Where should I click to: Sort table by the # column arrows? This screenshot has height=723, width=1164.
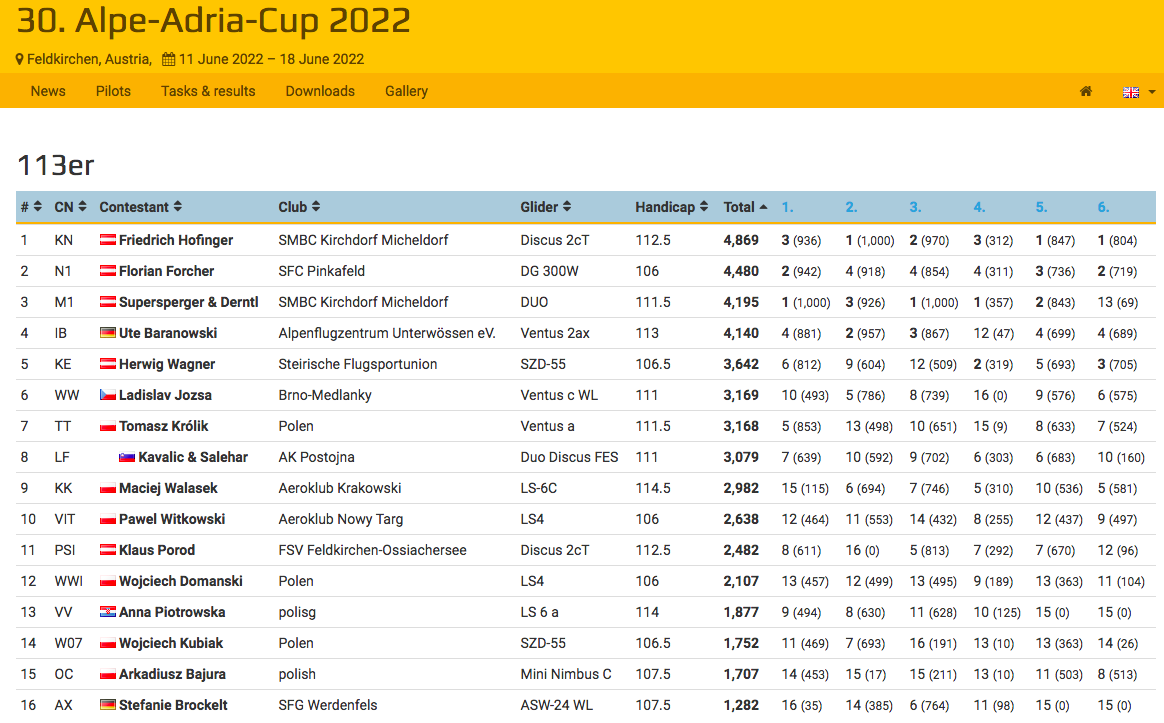click(x=38, y=206)
